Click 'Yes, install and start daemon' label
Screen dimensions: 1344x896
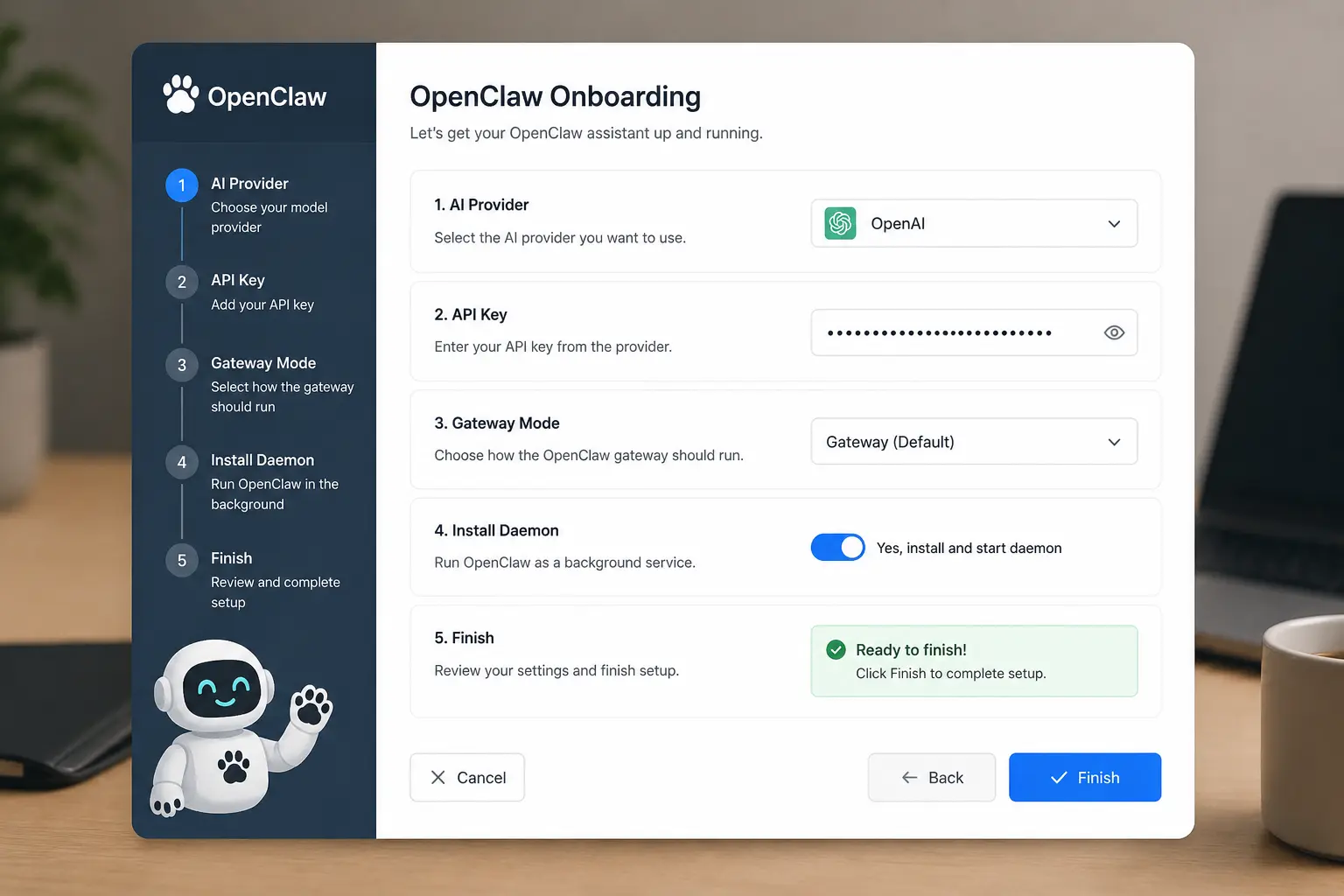(969, 548)
